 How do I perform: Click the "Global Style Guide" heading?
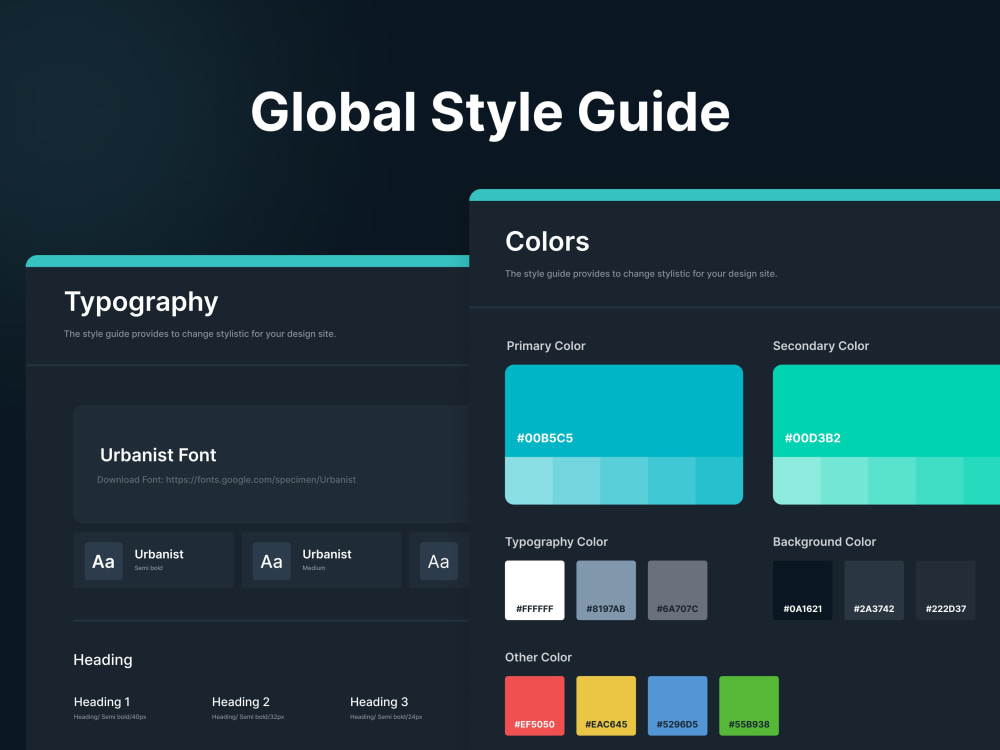click(x=490, y=112)
